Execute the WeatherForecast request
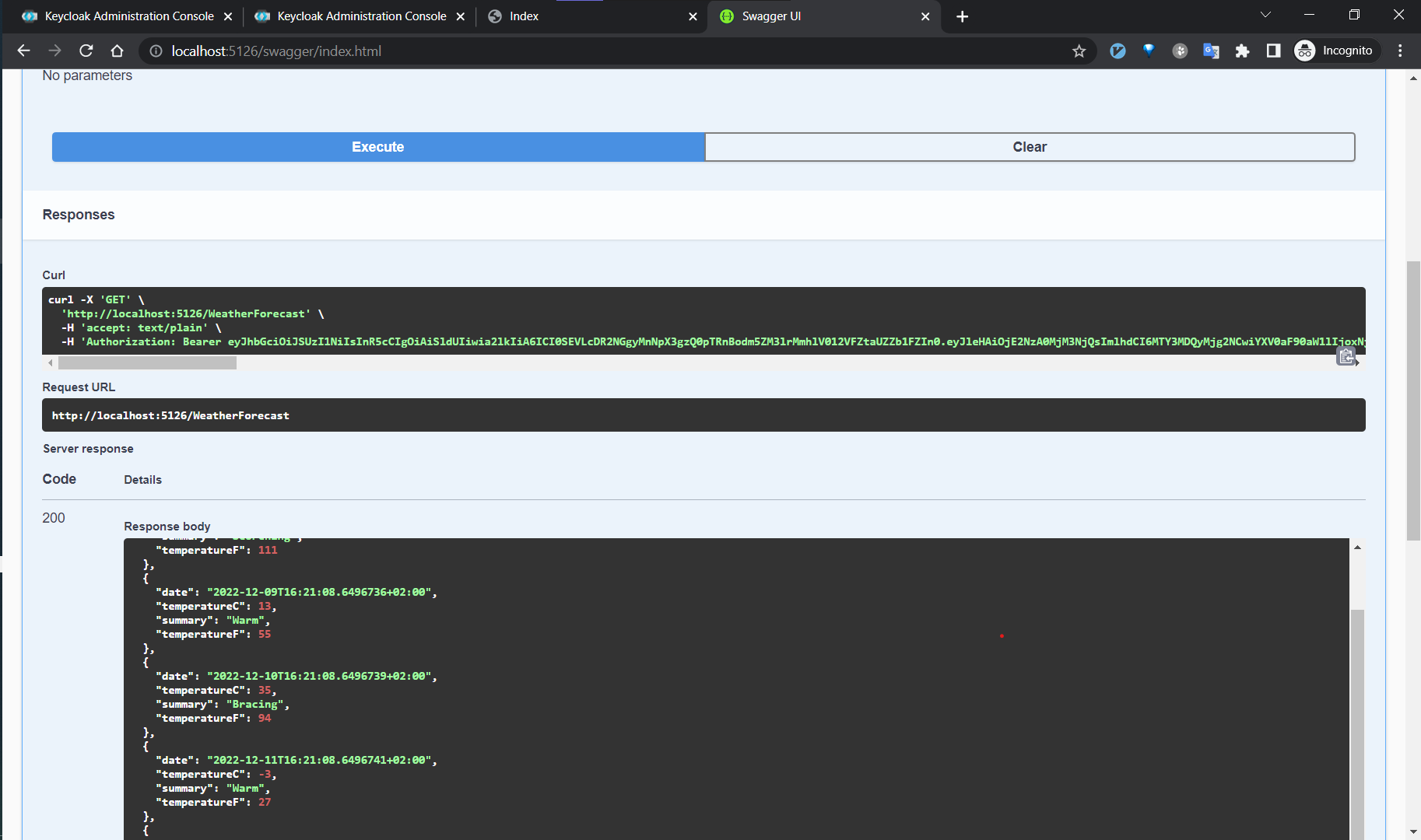 coord(378,147)
